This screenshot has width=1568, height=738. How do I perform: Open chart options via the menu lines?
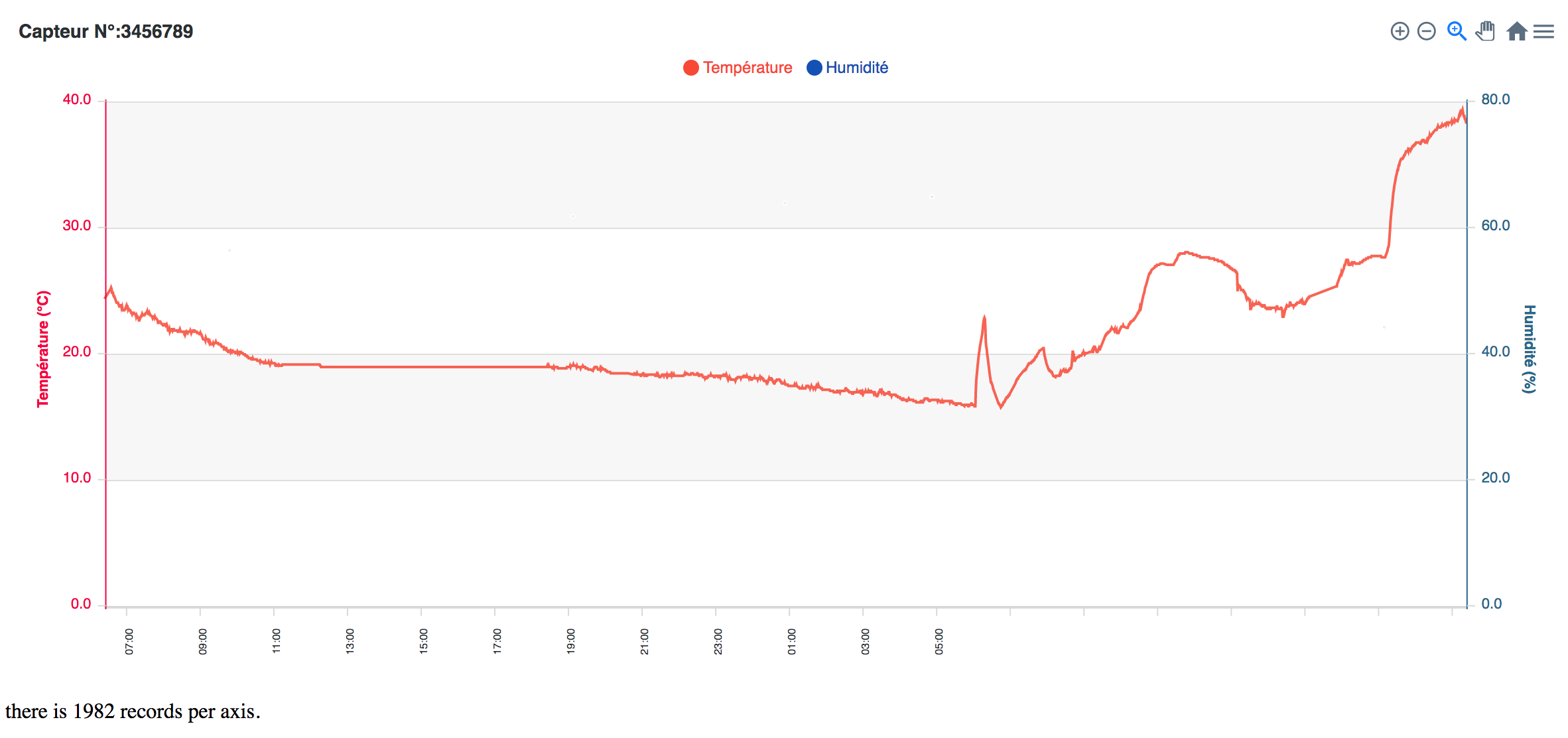point(1544,31)
